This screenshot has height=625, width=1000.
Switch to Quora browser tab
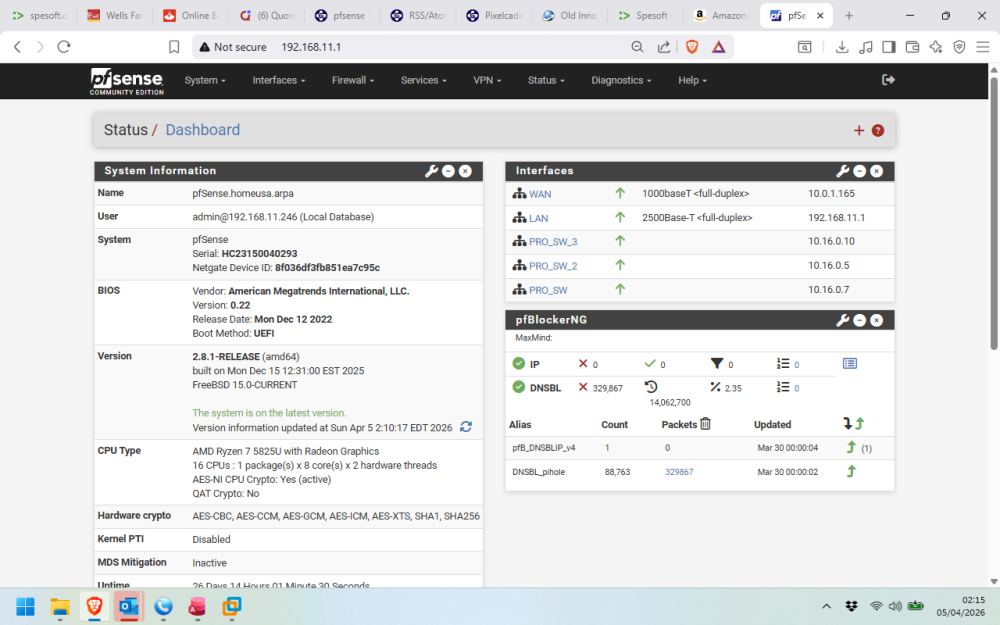pyautogui.click(x=267, y=15)
